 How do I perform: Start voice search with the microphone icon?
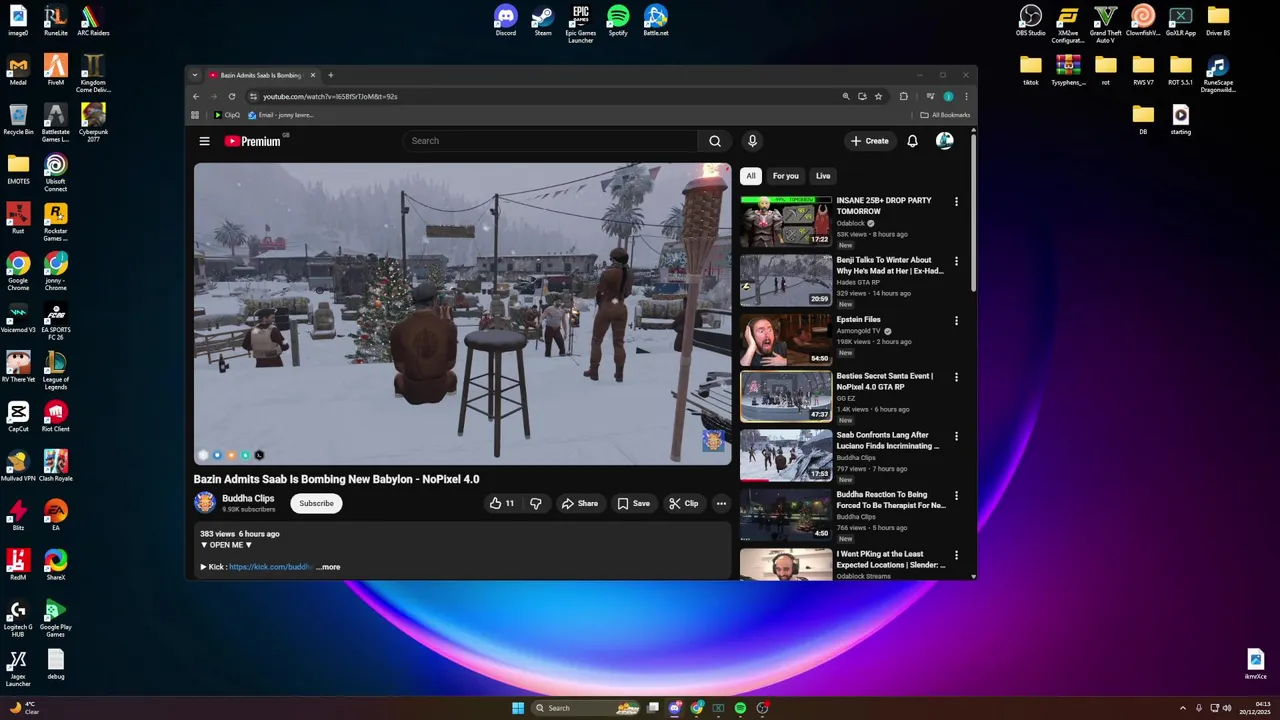click(x=752, y=141)
